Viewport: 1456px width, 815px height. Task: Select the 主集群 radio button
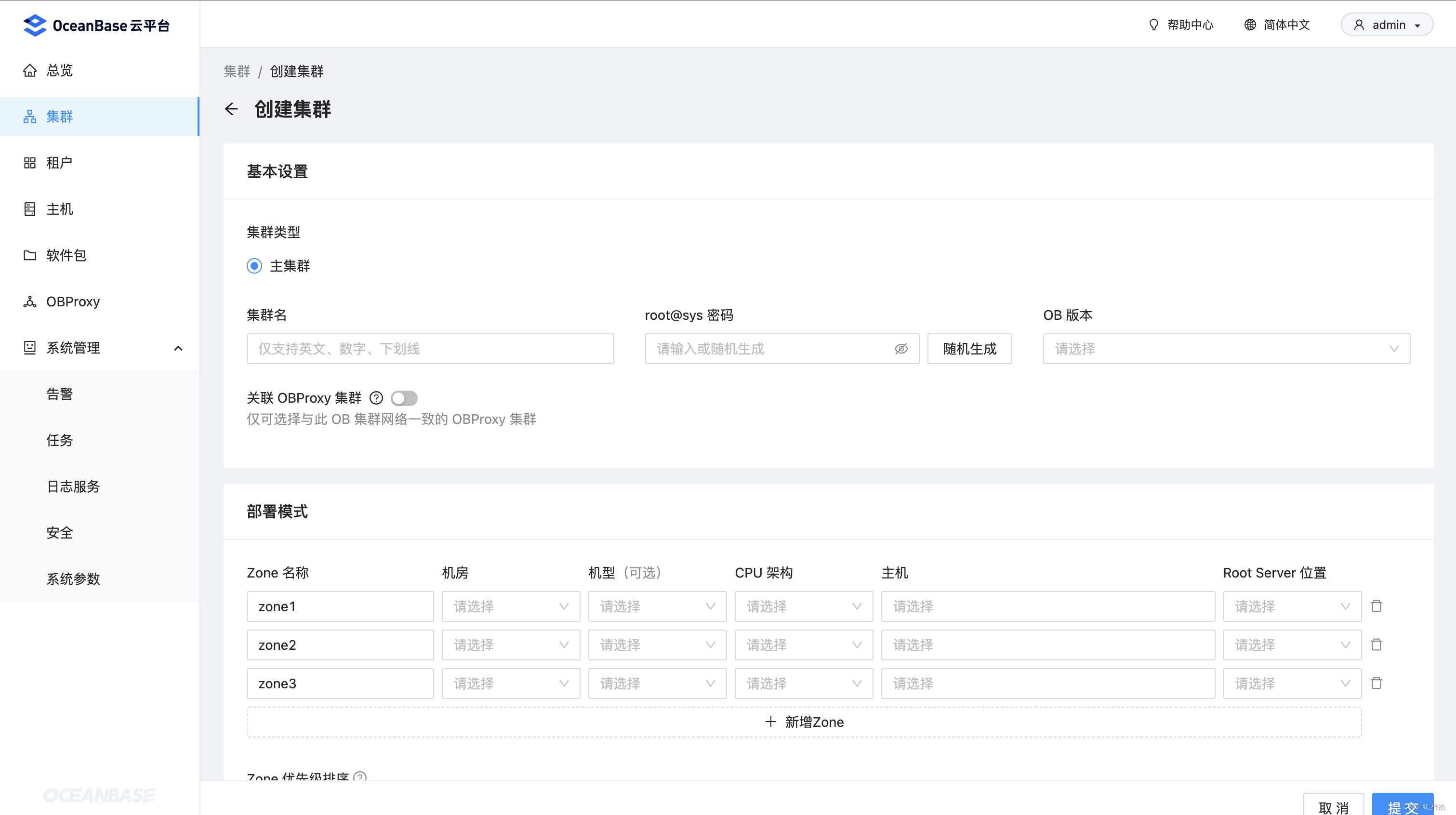pyautogui.click(x=254, y=265)
